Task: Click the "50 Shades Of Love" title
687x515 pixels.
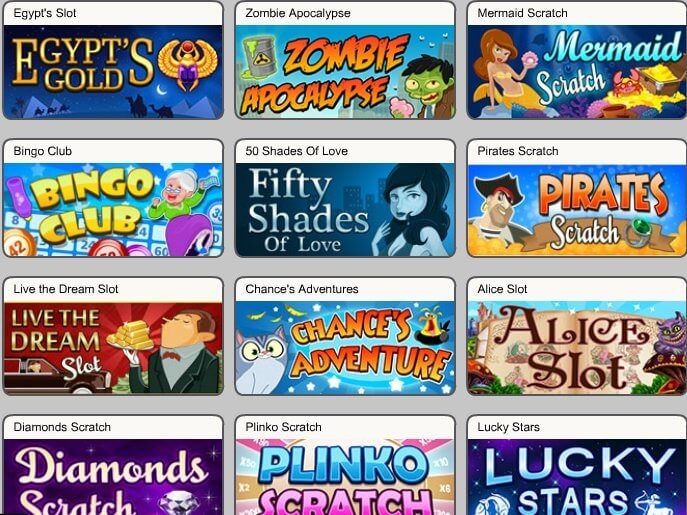Action: pyautogui.click(x=297, y=151)
